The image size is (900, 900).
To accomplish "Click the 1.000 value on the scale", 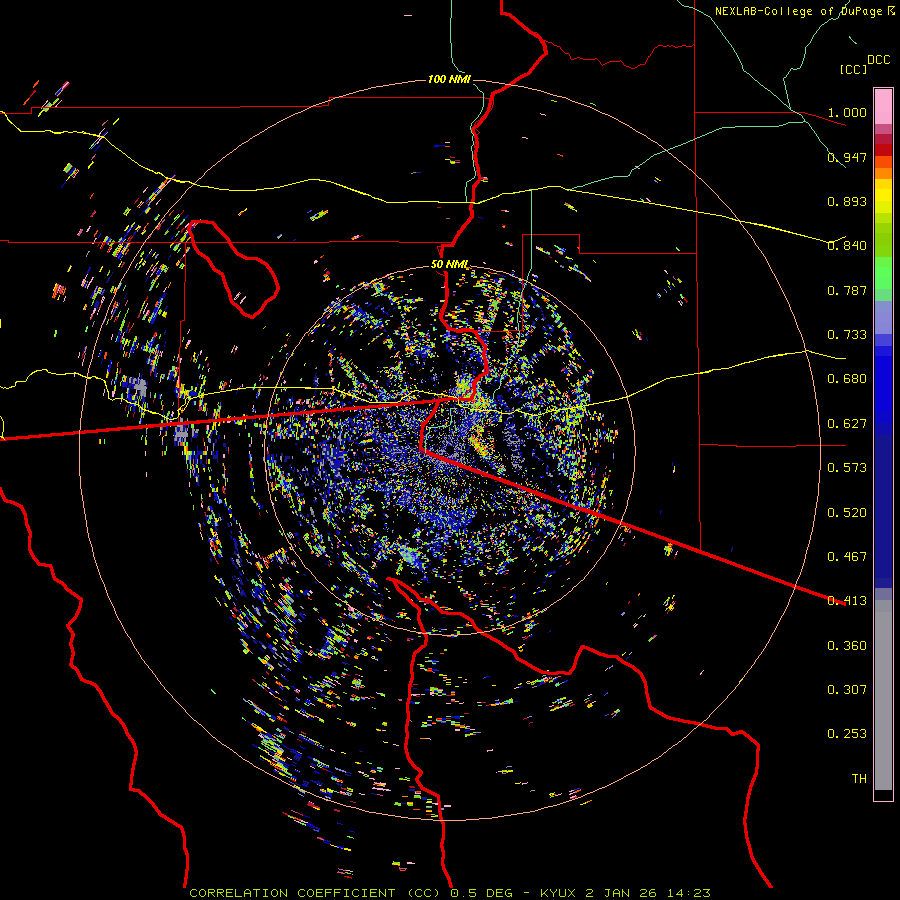I will coord(847,112).
